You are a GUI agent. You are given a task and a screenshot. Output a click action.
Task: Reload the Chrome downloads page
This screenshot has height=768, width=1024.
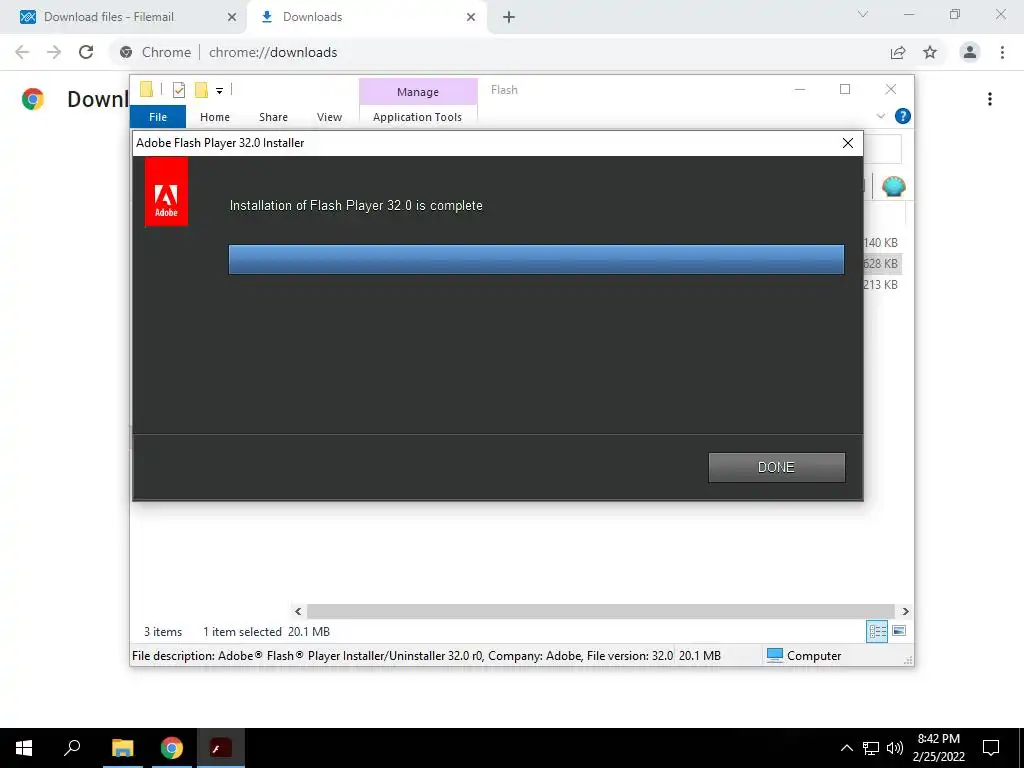pos(86,52)
